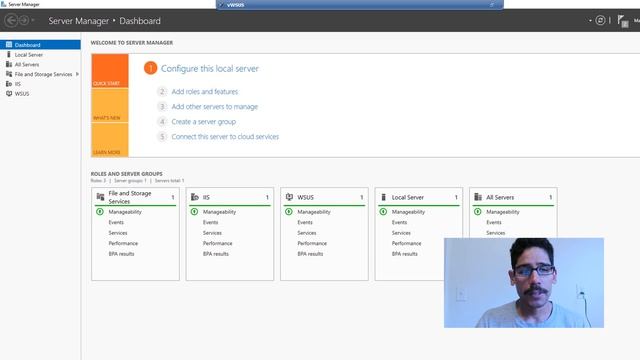Click Manageability status icon in All Servers tile
Image resolution: width=640 pixels, height=360 pixels.
[478, 211]
